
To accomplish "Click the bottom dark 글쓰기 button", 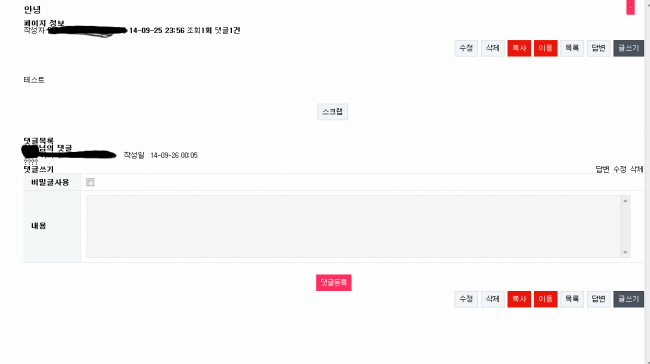I will tap(628, 299).
